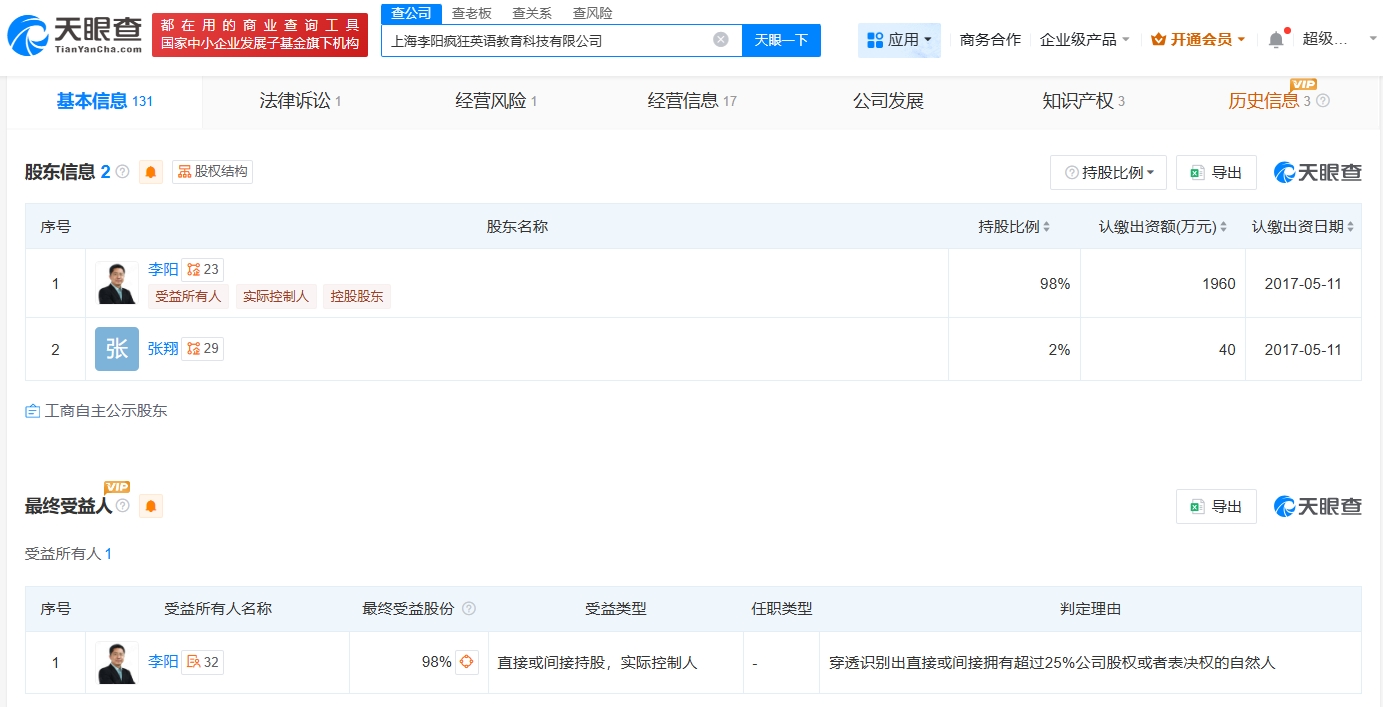Expand the 应用 apps dropdown
The width and height of the screenshot is (1383, 707).
[898, 40]
